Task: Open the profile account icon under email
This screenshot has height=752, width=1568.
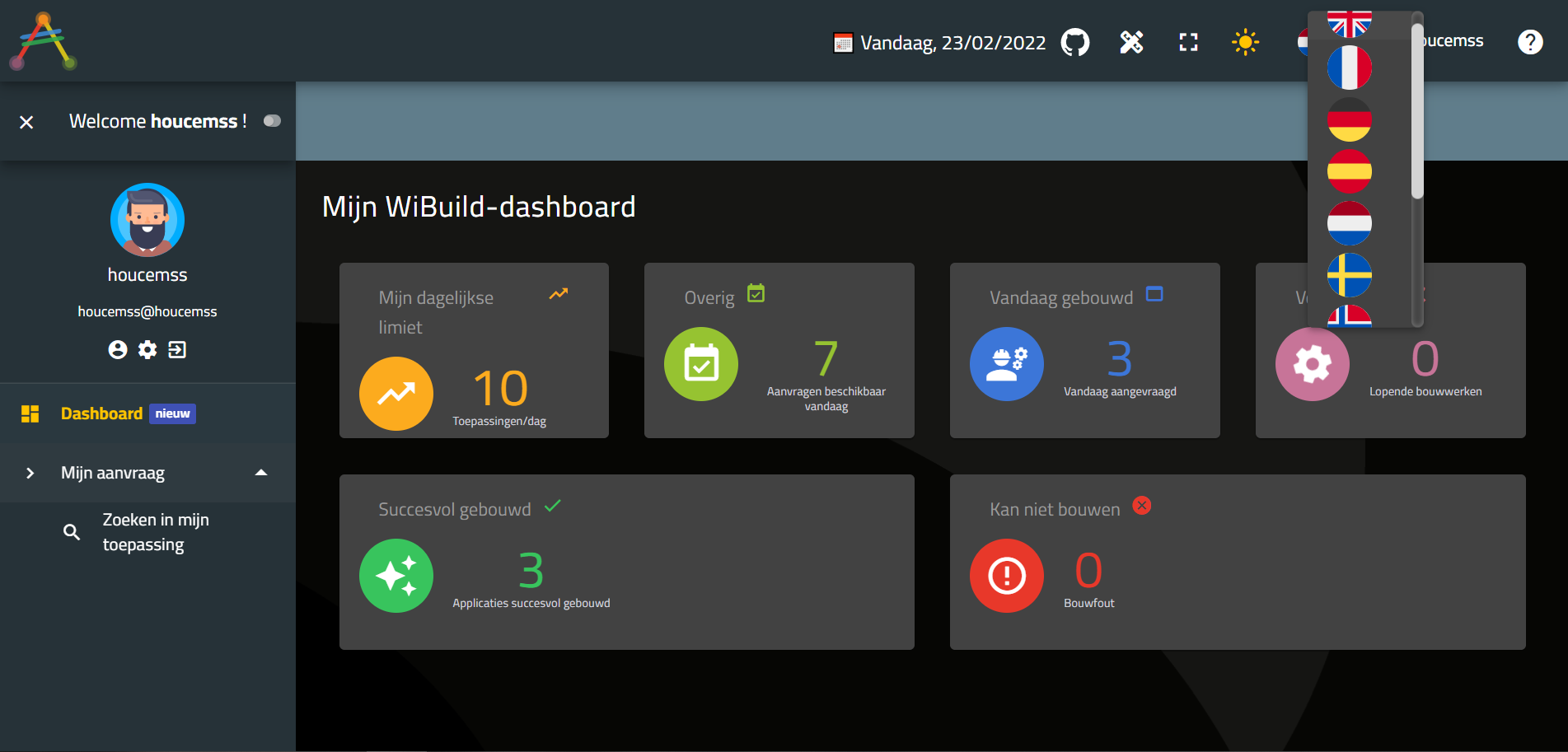Action: [118, 350]
